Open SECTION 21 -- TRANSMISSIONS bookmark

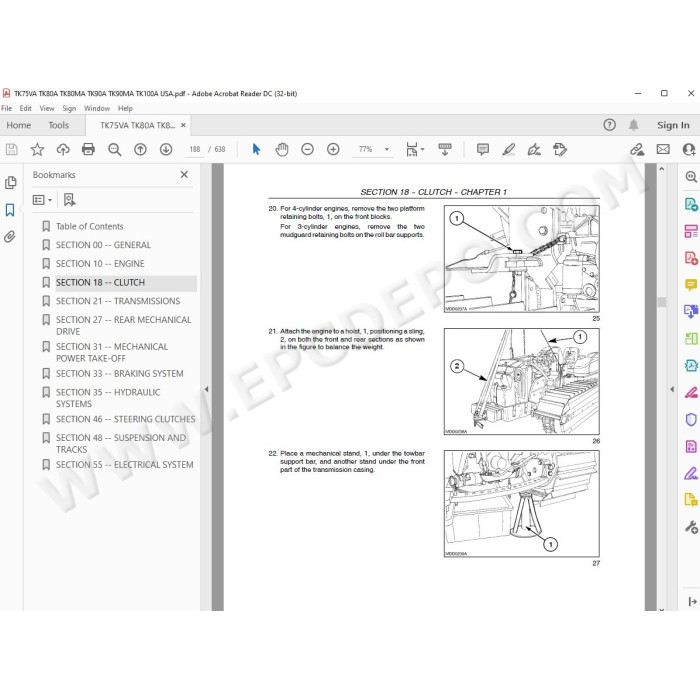click(x=118, y=301)
